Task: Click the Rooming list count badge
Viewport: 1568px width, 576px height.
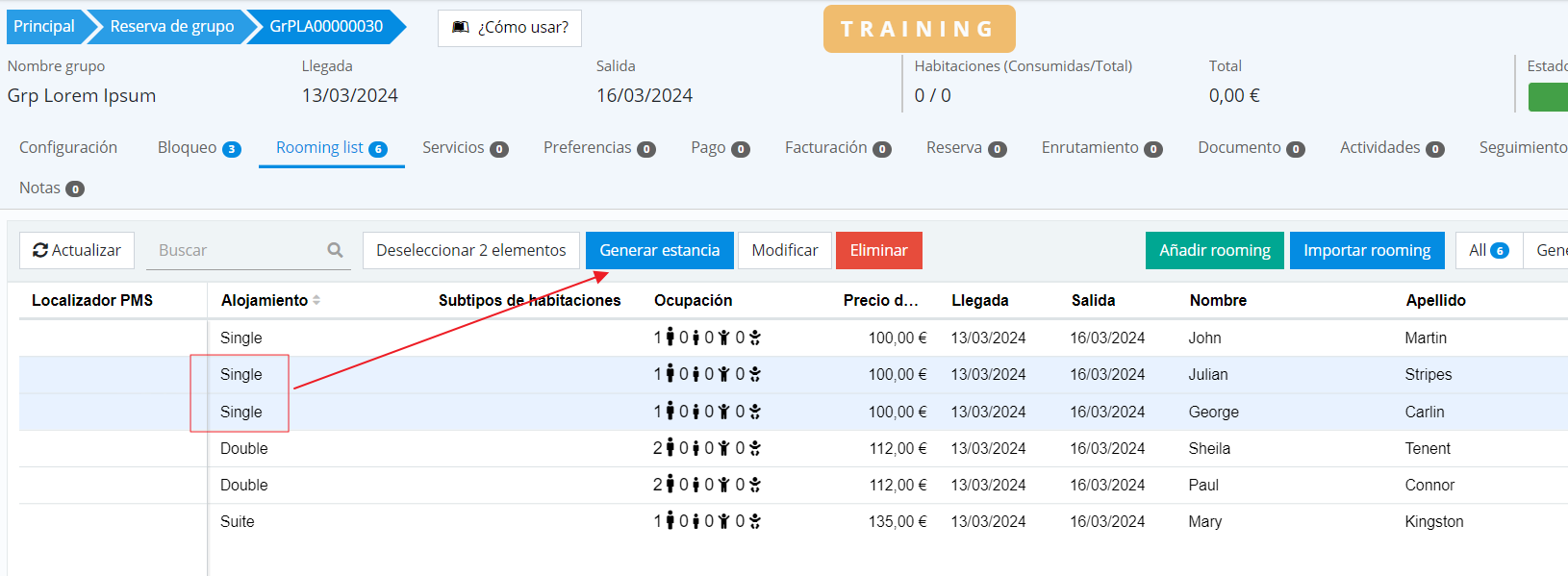Action: click(x=378, y=149)
